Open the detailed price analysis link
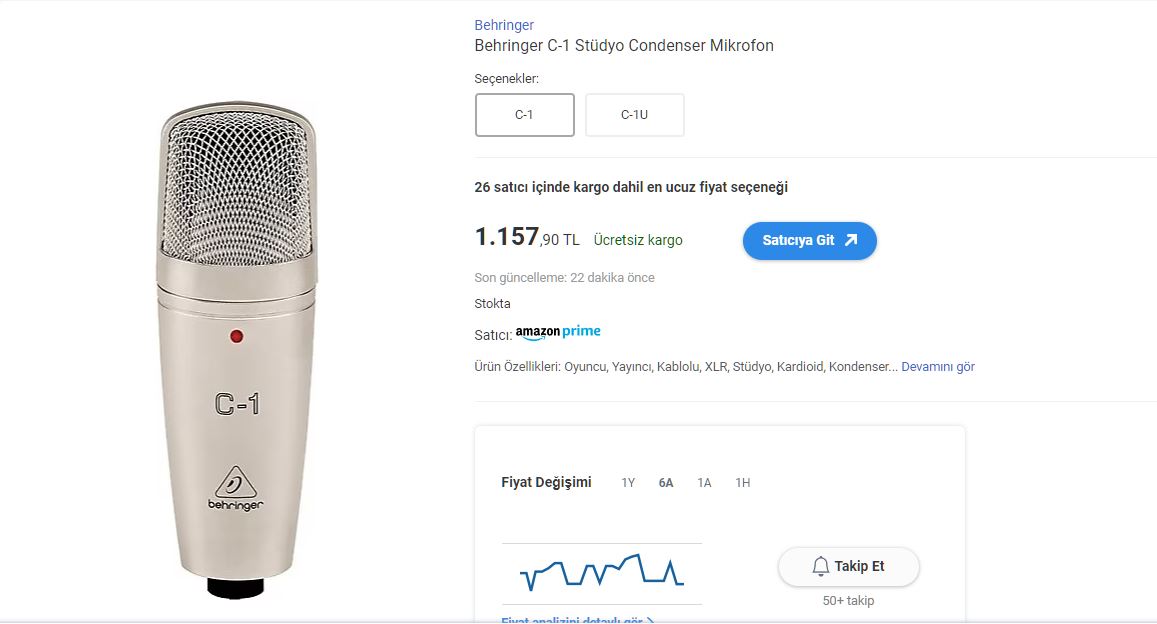This screenshot has width=1157, height=624. pos(578,620)
